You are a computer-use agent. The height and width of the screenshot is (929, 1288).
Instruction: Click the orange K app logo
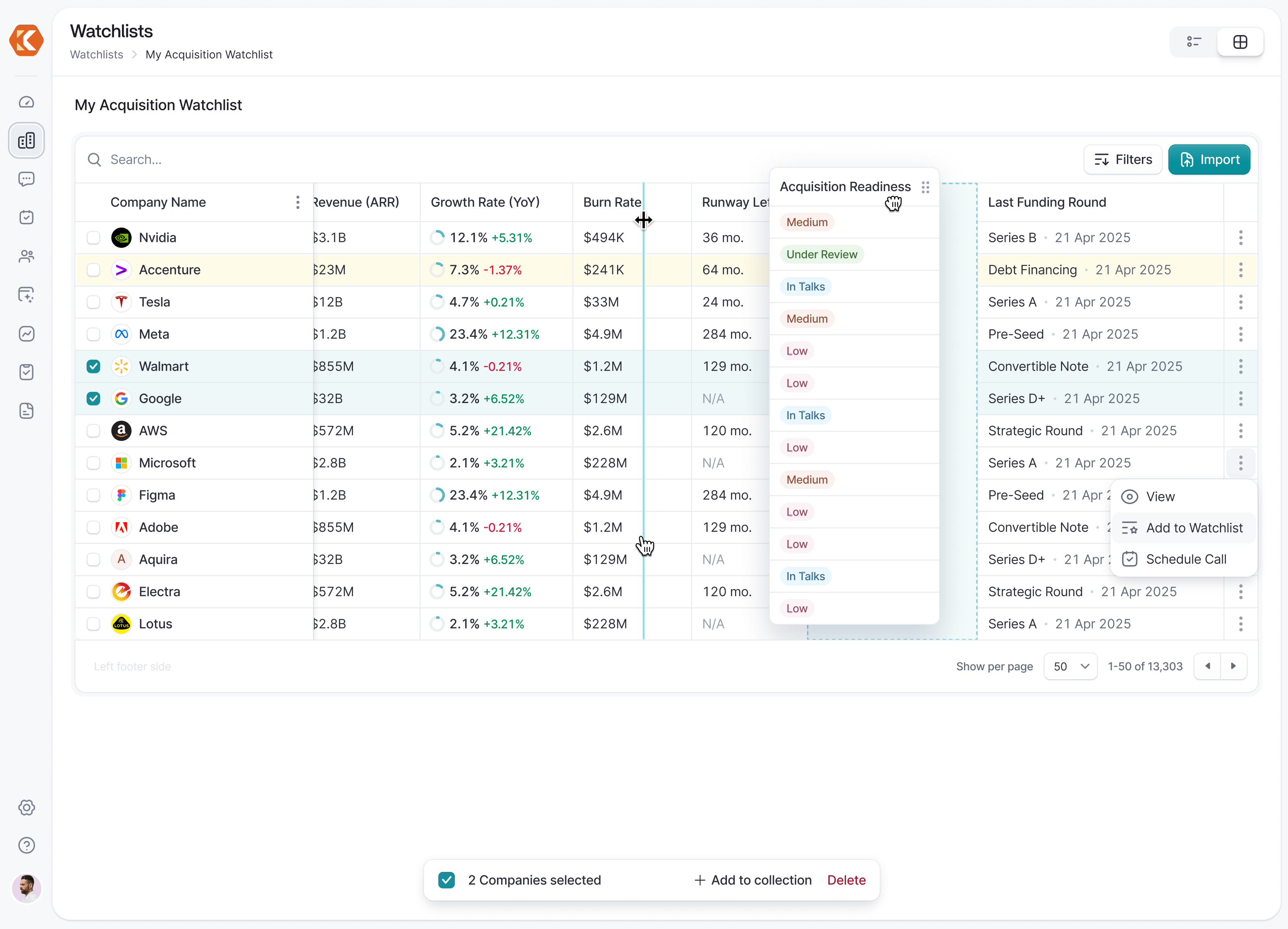(x=26, y=40)
